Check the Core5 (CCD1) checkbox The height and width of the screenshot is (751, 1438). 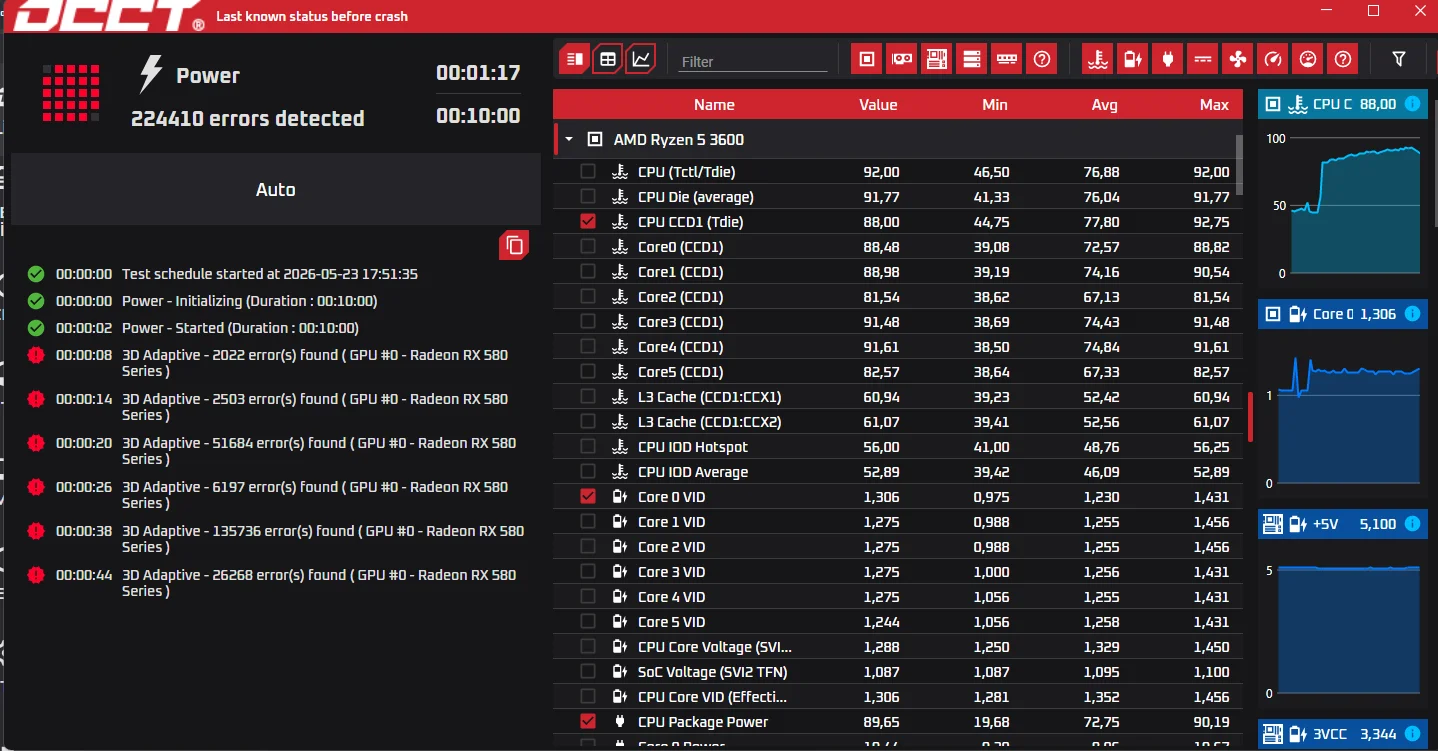588,372
